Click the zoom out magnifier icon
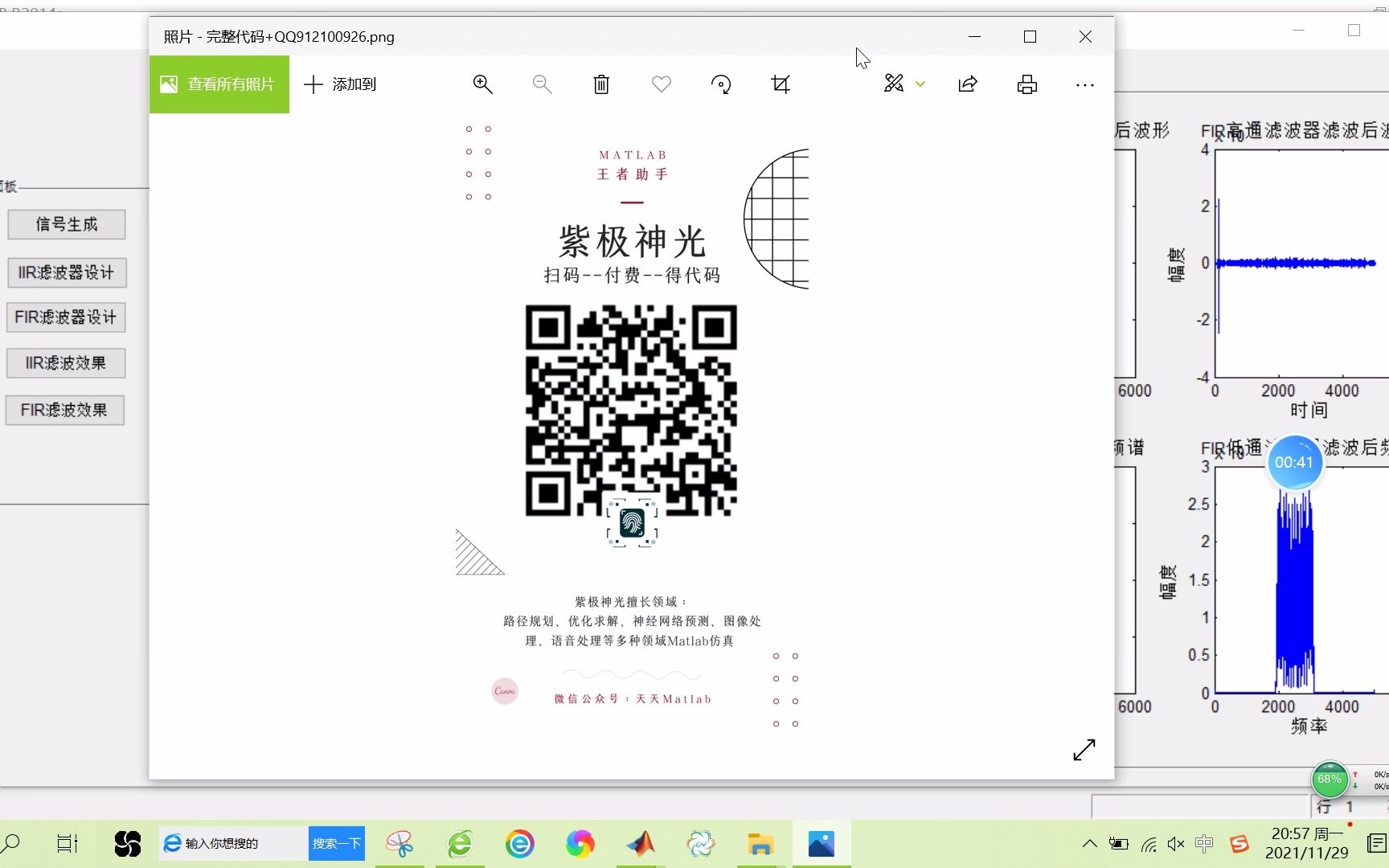Viewport: 1389px width, 868px height. pyautogui.click(x=542, y=84)
